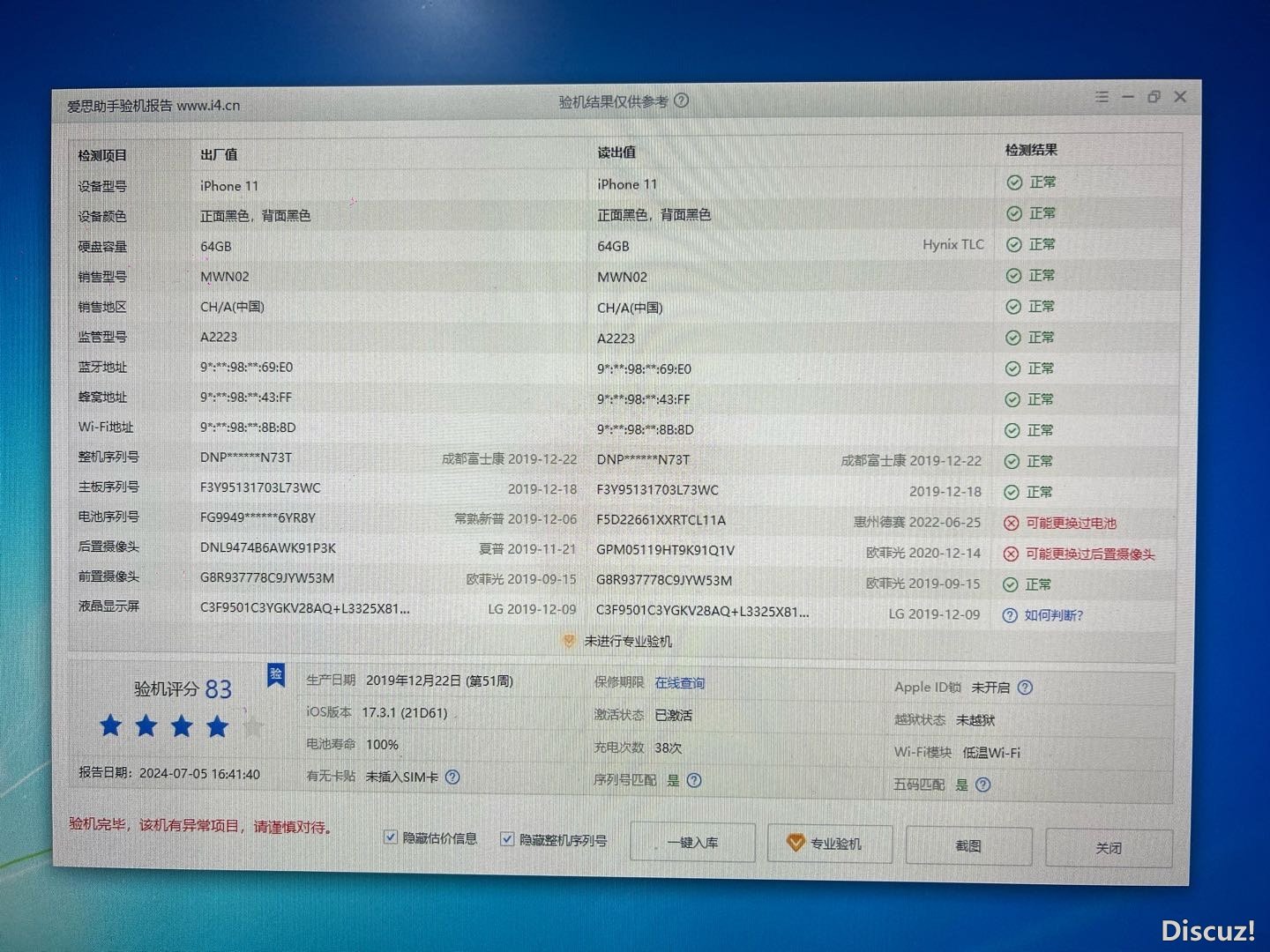The height and width of the screenshot is (952, 1270).
Task: Click the 读出值 column header
Action: [x=616, y=152]
